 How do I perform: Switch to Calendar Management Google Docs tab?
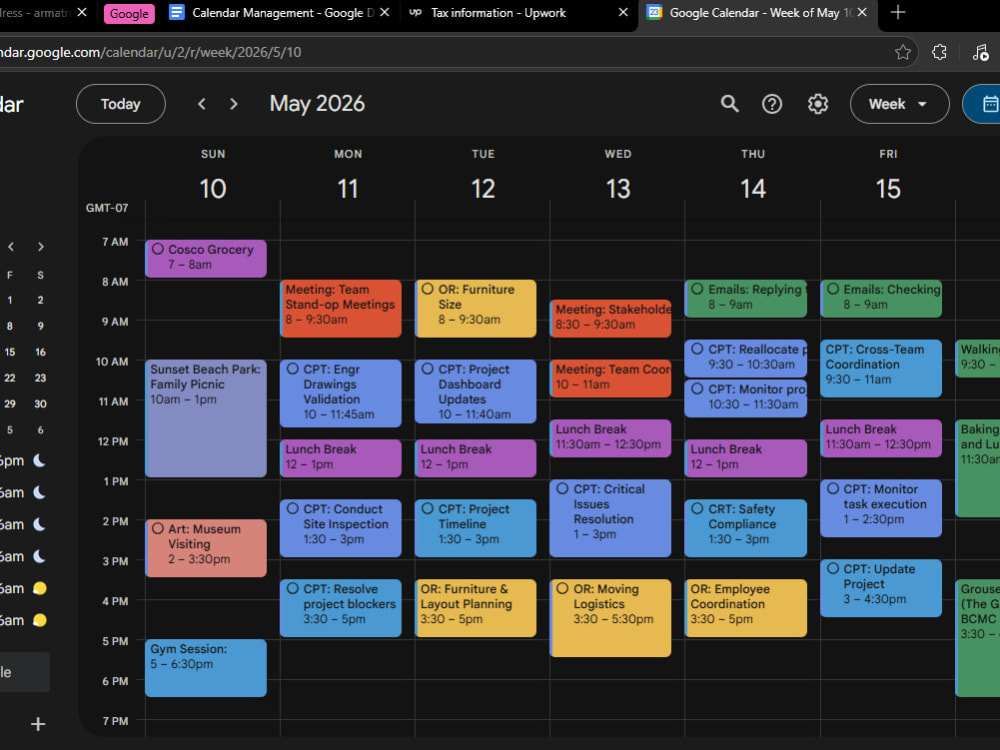pos(279,12)
